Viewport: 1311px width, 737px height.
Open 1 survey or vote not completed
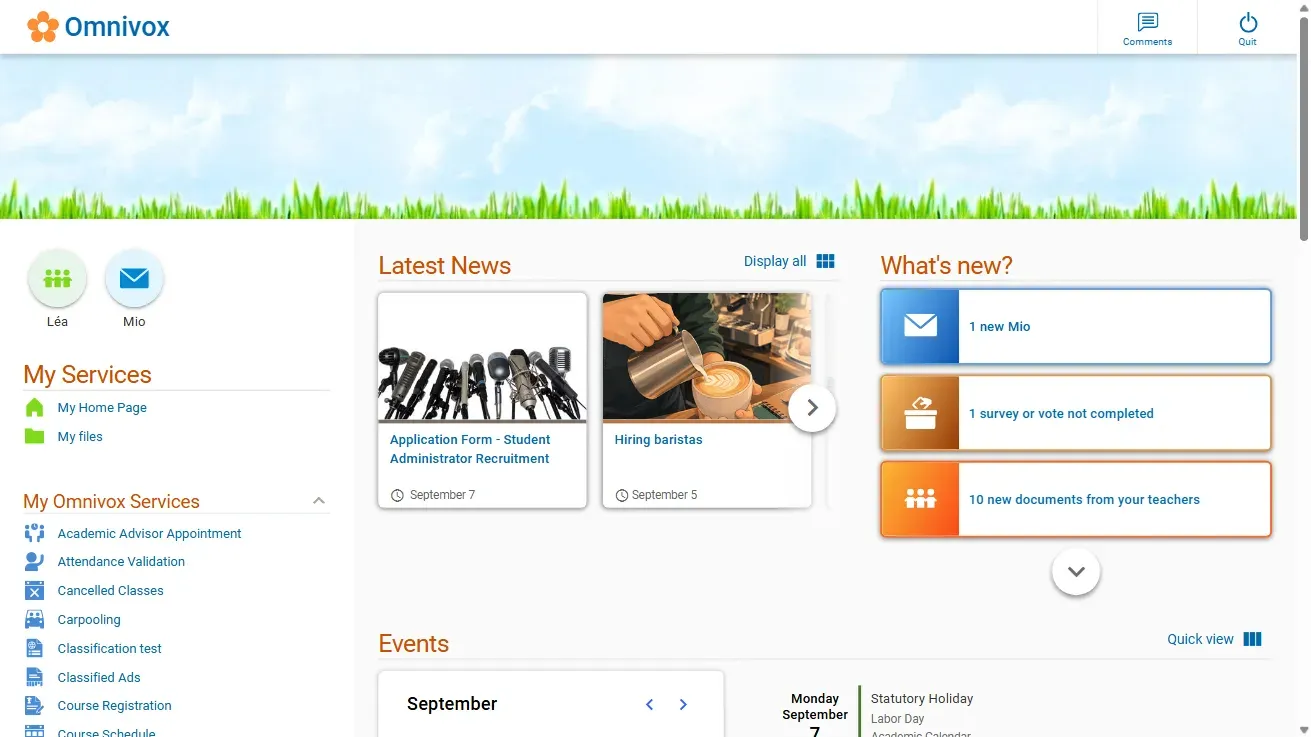(x=1076, y=413)
